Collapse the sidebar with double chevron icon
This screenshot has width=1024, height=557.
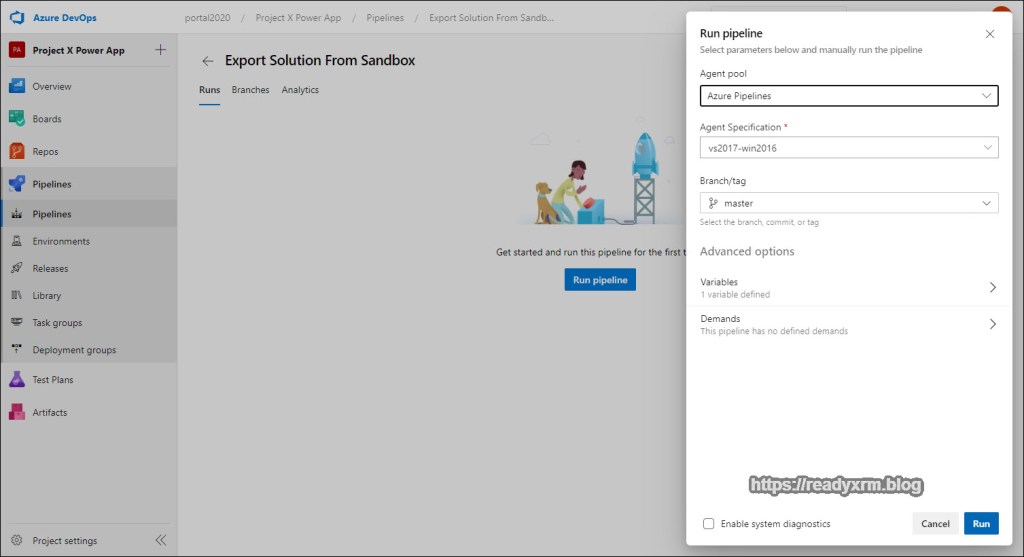click(161, 540)
